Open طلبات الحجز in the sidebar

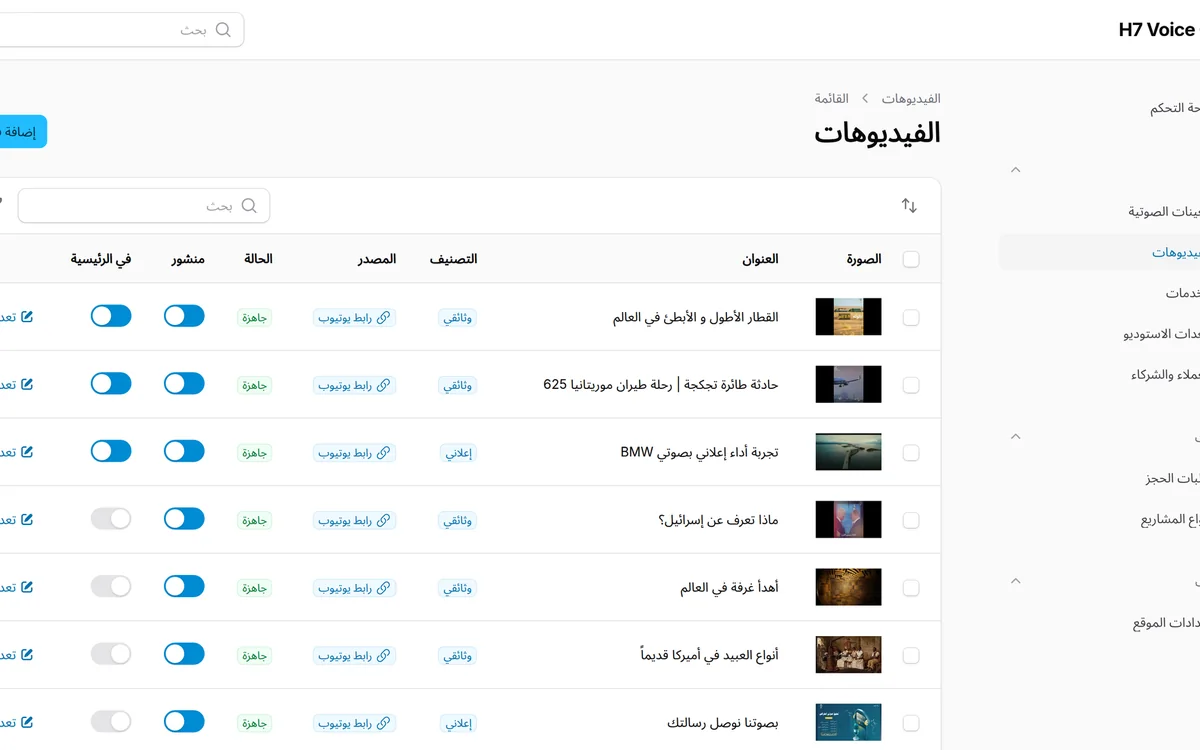[x=1172, y=479]
